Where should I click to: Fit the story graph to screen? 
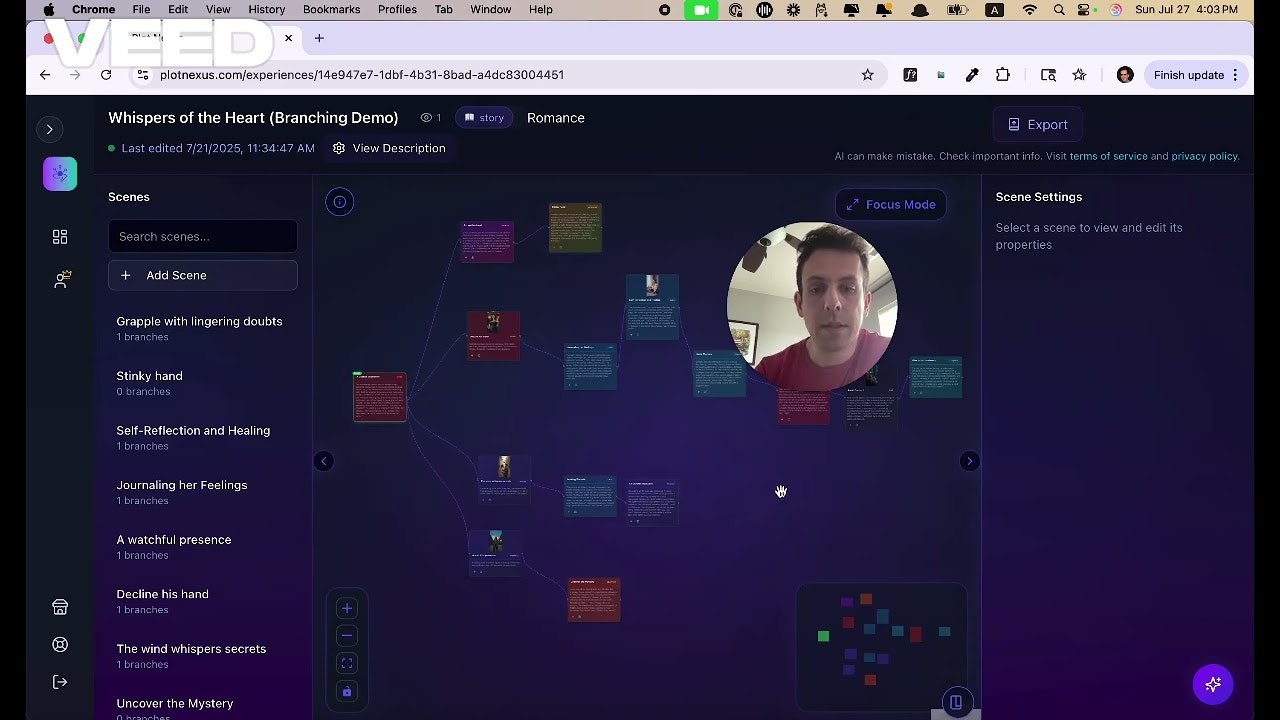(346, 662)
